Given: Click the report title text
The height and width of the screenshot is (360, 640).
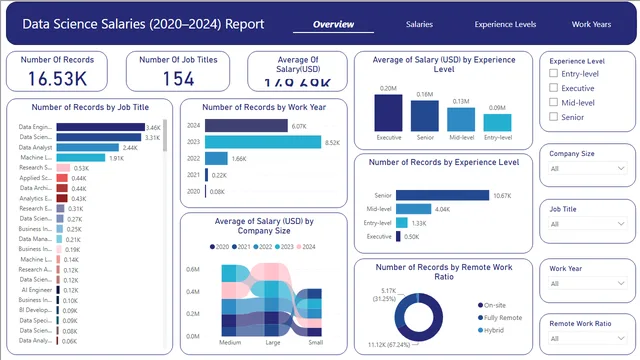Looking at the screenshot, I should pos(143,24).
